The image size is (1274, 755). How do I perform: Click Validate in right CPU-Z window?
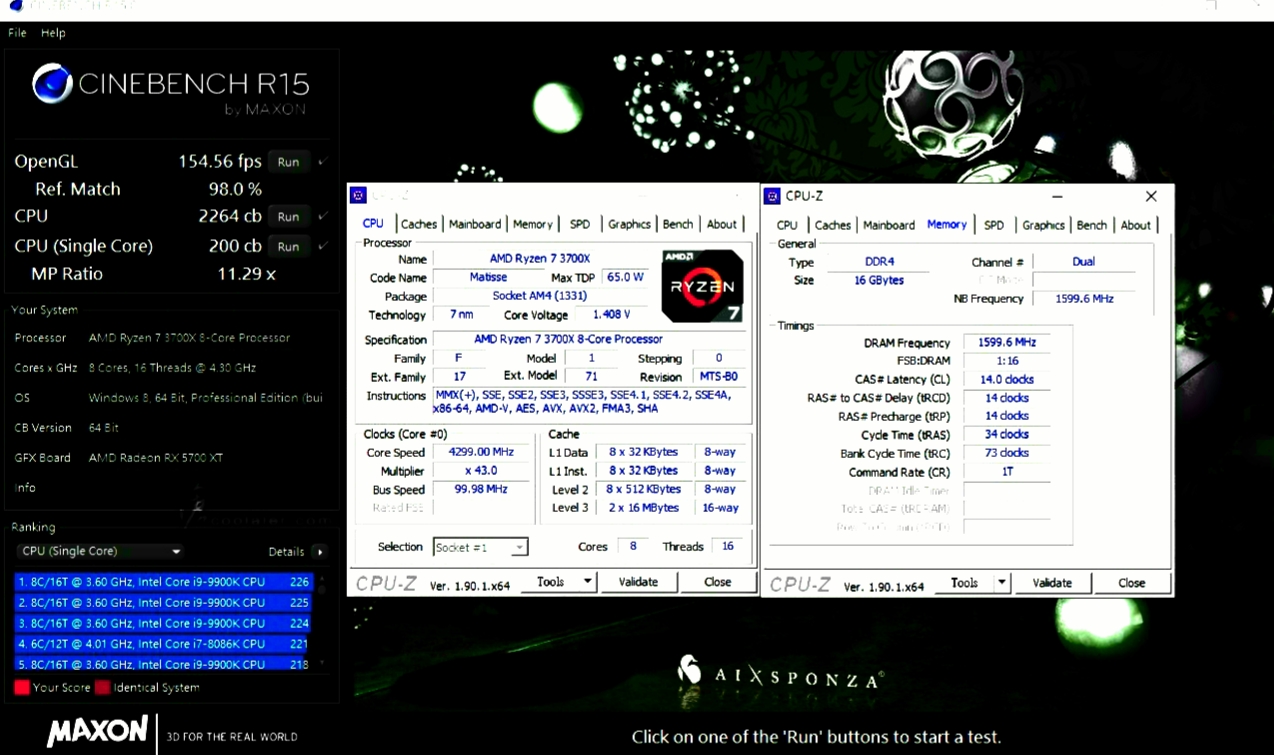(x=1052, y=583)
